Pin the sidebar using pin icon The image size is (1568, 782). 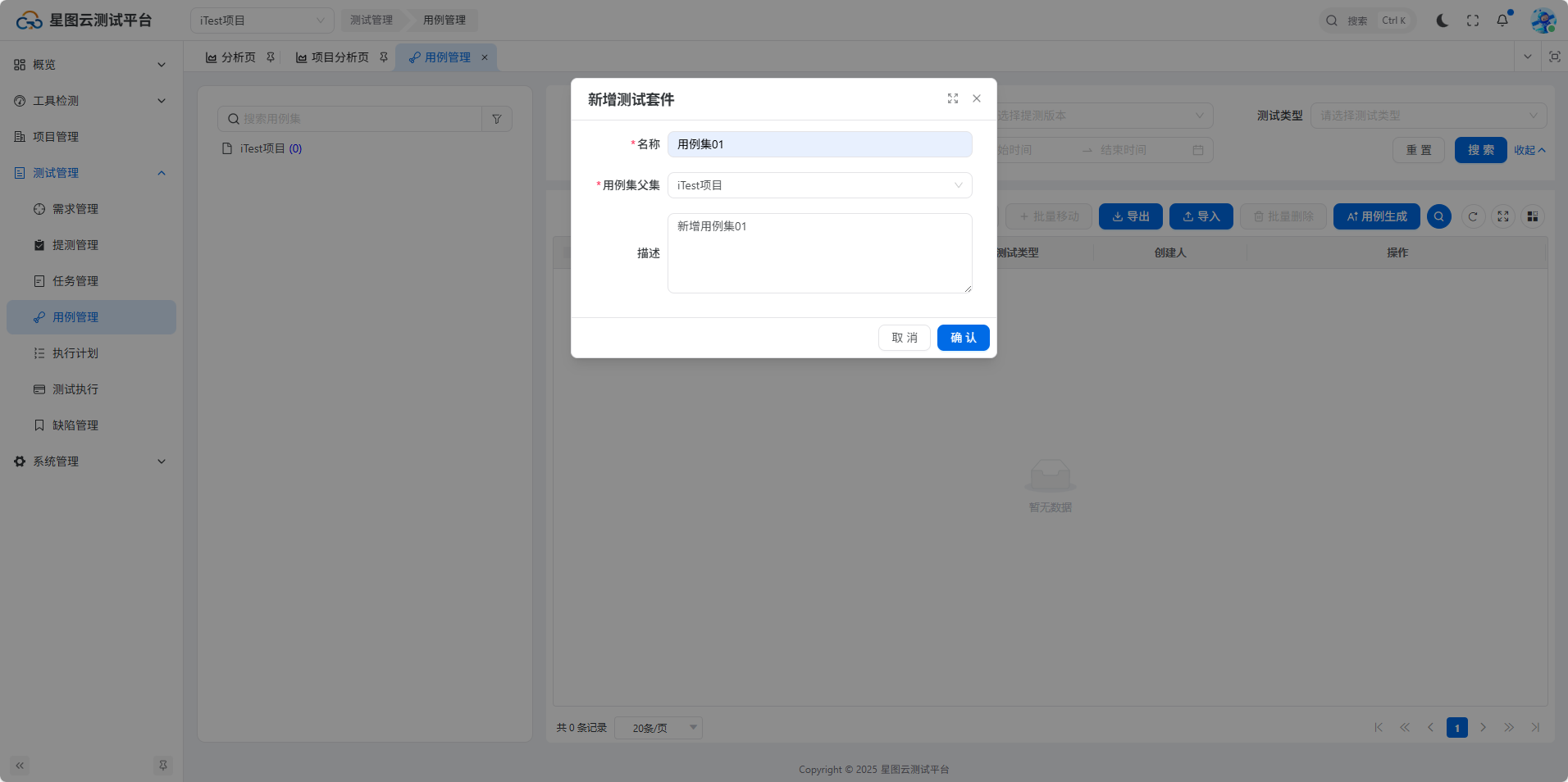(x=163, y=766)
